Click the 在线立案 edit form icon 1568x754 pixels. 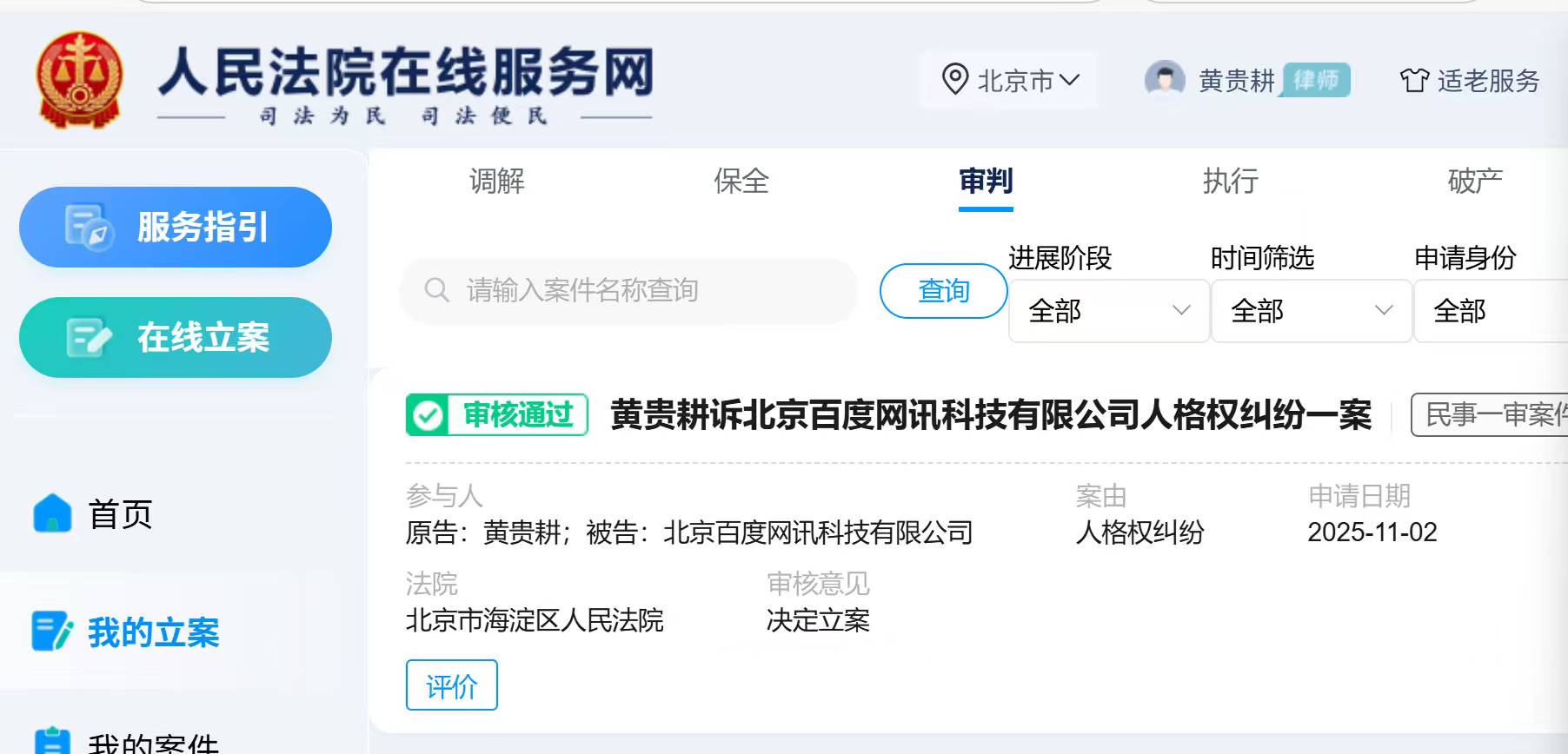(x=89, y=338)
